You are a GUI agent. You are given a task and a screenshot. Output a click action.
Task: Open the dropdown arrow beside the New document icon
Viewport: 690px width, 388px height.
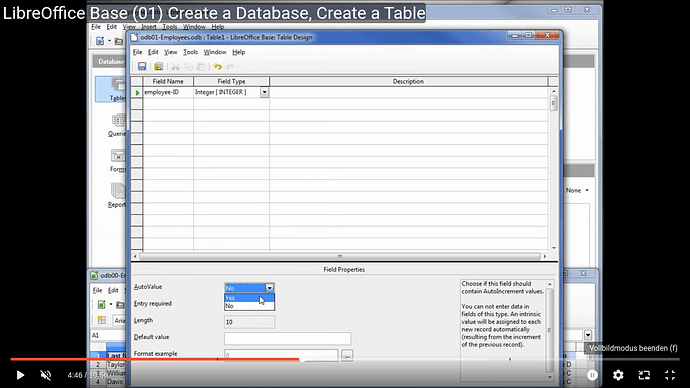109,41
